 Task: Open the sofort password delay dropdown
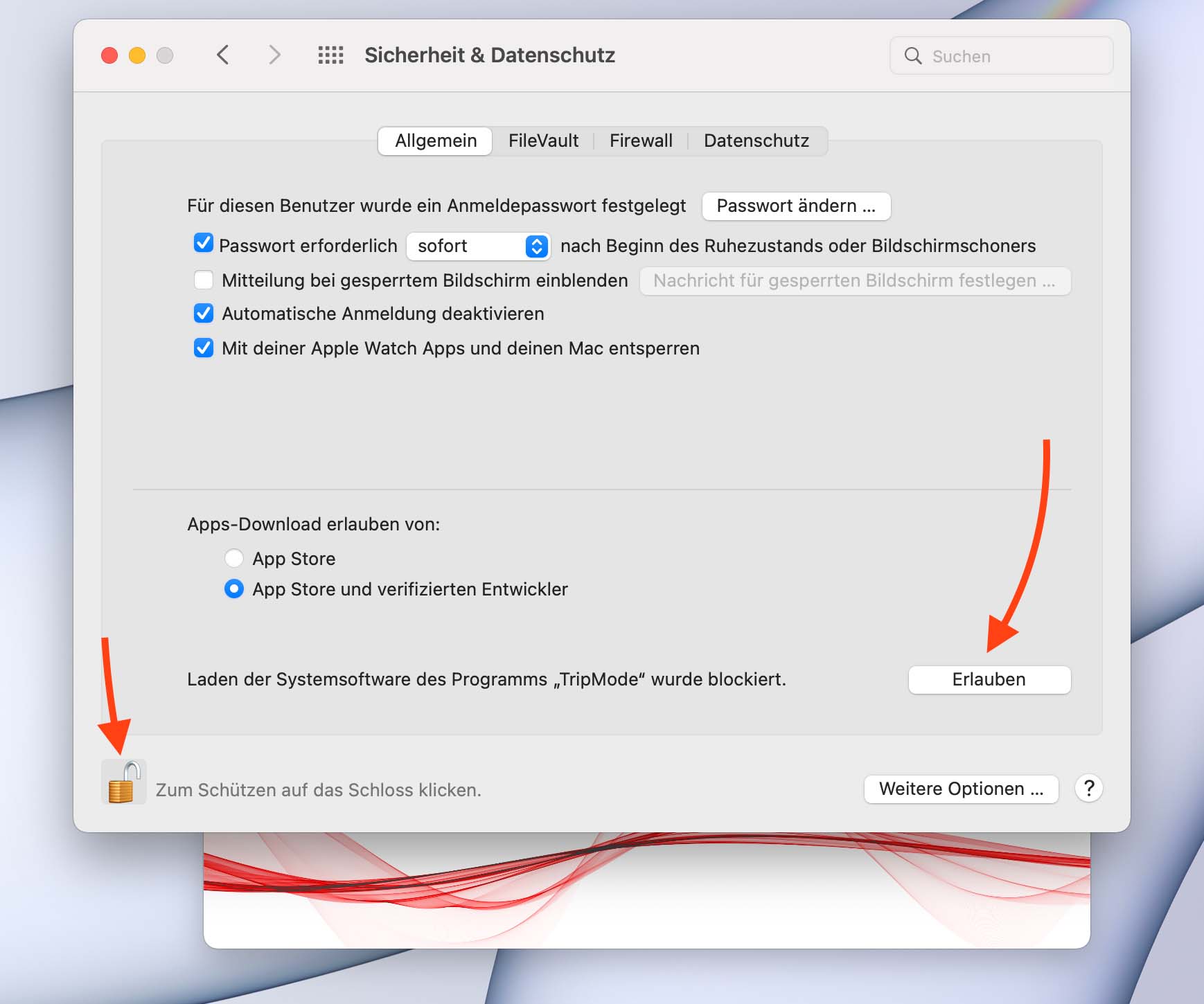point(479,246)
